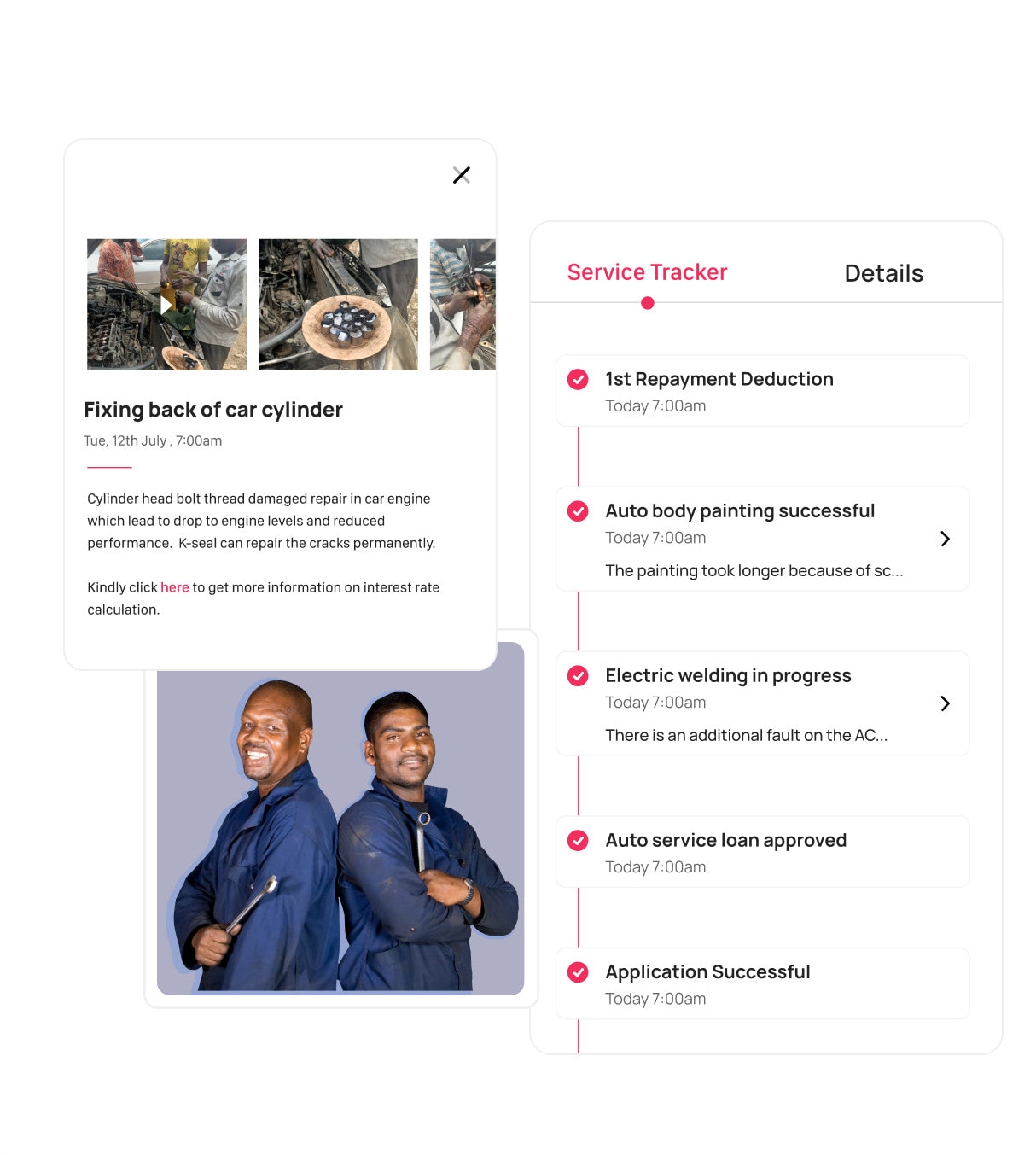The height and width of the screenshot is (1155, 1036).
Task: Expand the Auto body painting successful entry
Action: 945,539
